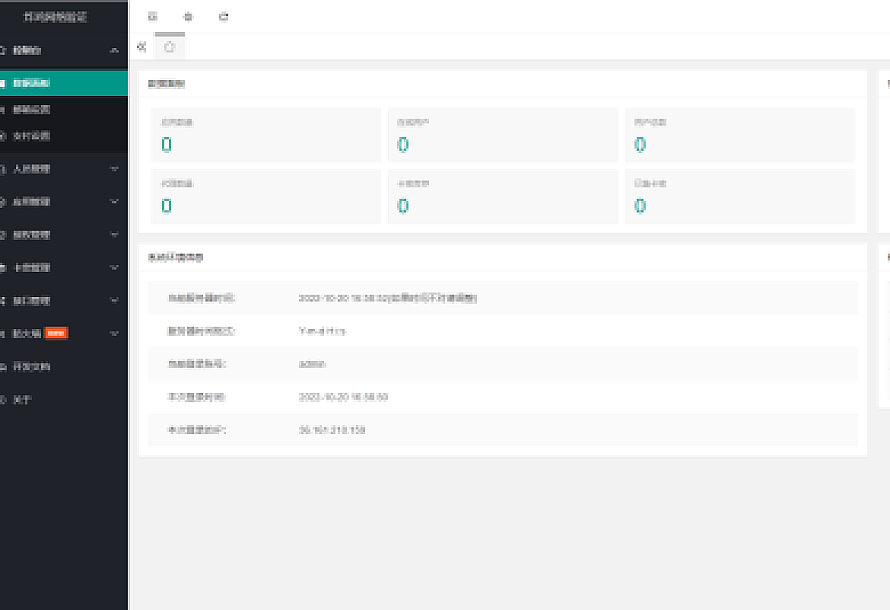Click the middle icon between collapse and refresh
Viewport: 890px width, 610px height.
click(188, 17)
